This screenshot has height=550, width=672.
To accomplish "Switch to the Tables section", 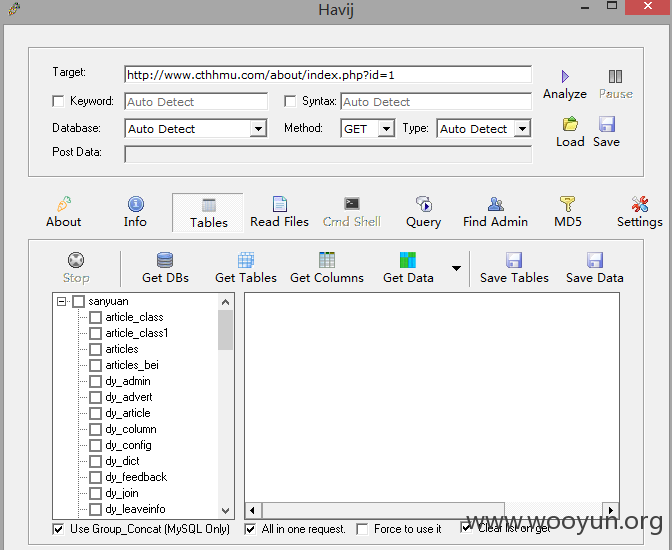I will (208, 213).
